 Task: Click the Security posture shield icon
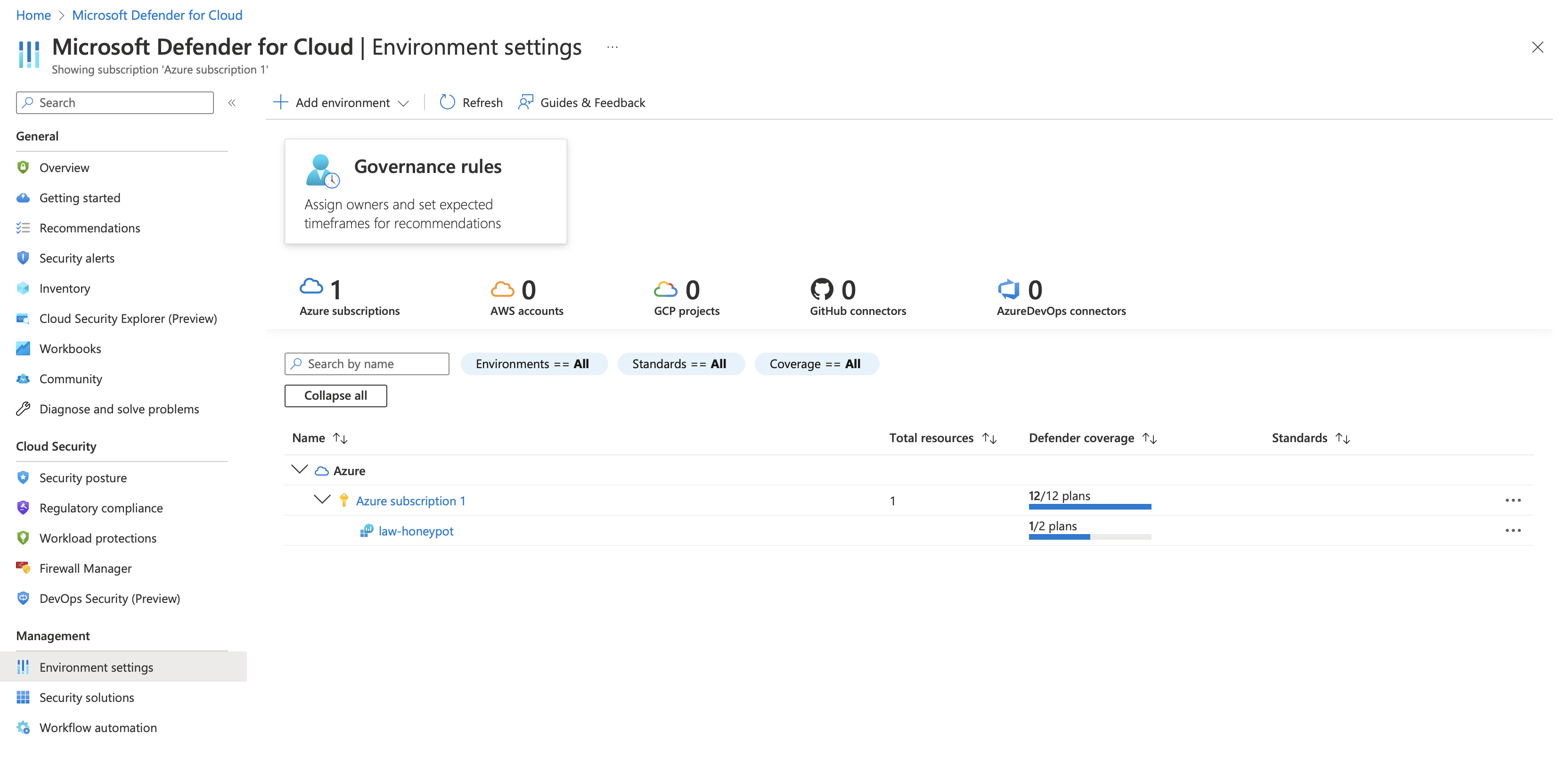click(x=23, y=478)
